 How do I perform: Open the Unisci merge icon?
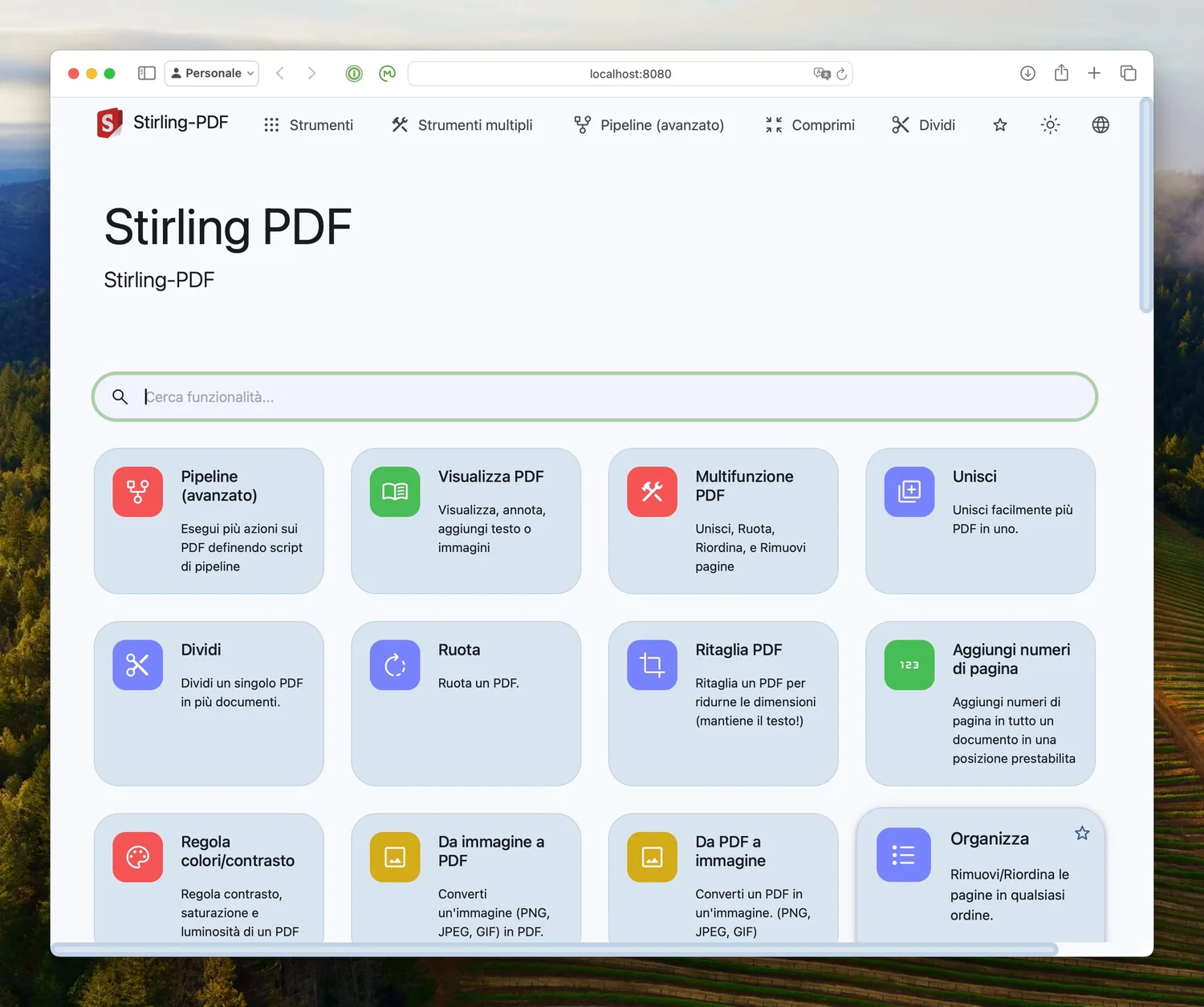(x=908, y=492)
